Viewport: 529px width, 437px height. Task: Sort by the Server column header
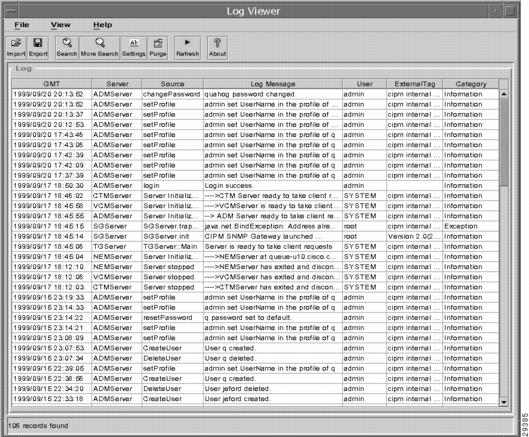tap(117, 84)
